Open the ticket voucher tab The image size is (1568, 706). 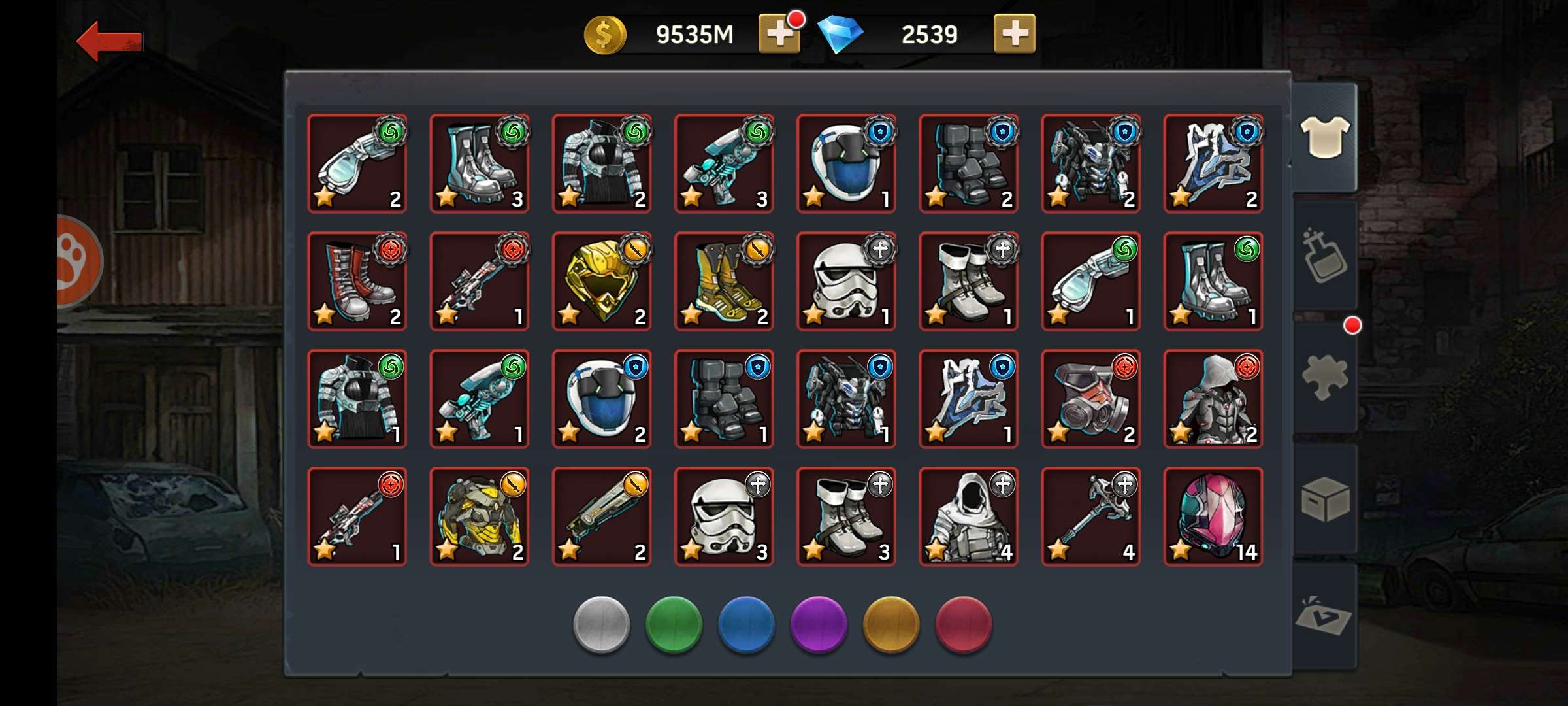1324,616
